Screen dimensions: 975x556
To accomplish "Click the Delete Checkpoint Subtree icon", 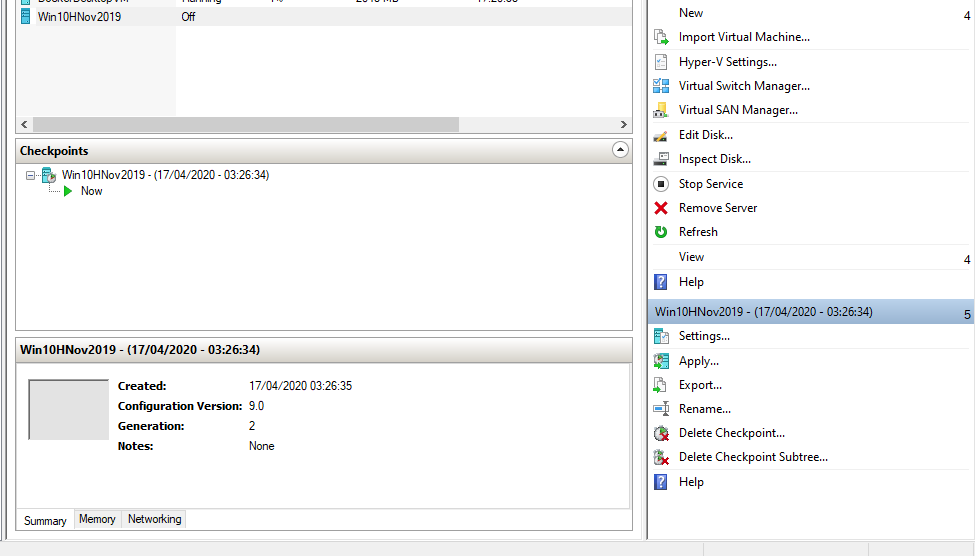I will [x=661, y=457].
